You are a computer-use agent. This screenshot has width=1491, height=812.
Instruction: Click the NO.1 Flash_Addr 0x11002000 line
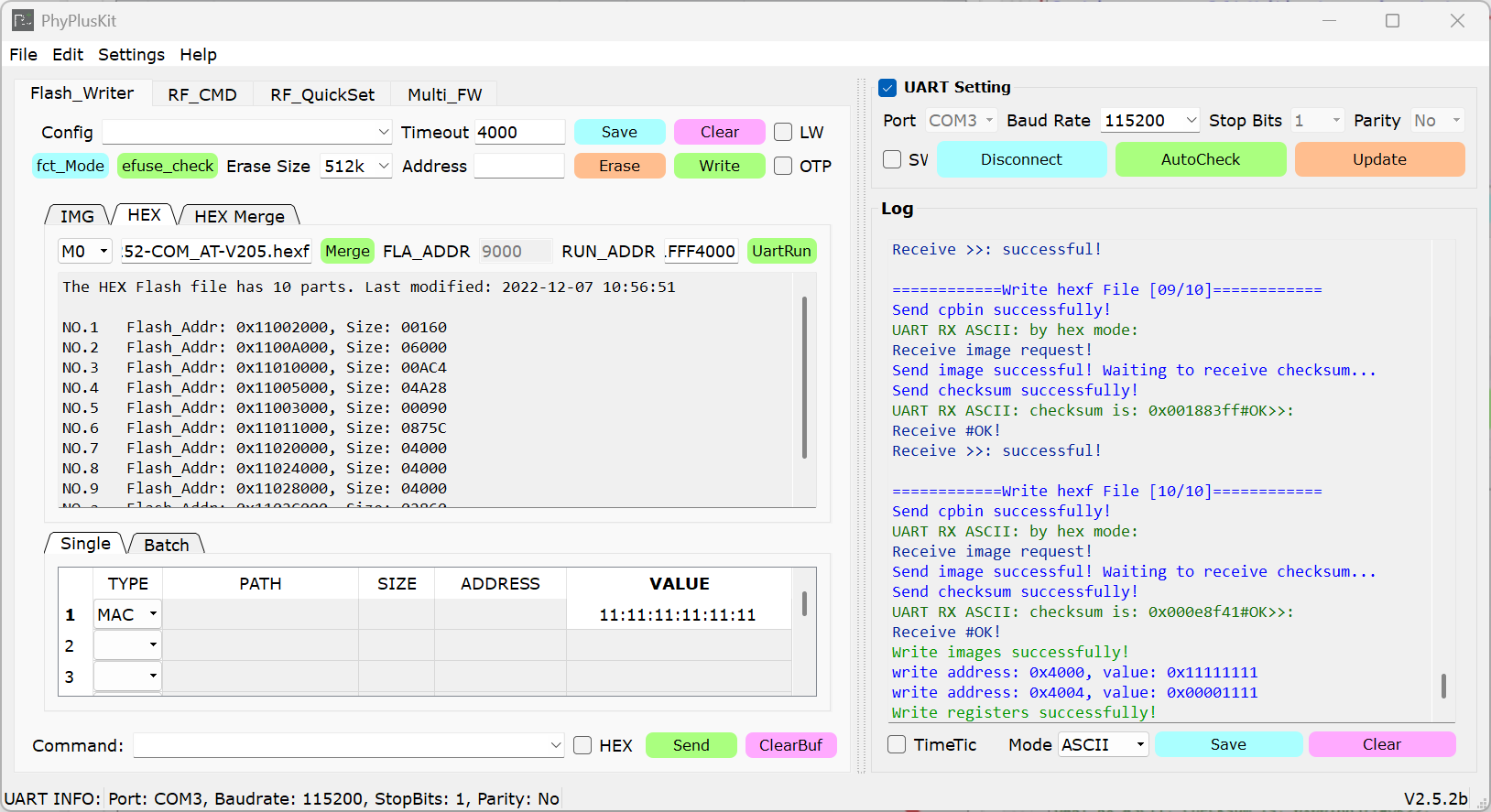point(255,327)
